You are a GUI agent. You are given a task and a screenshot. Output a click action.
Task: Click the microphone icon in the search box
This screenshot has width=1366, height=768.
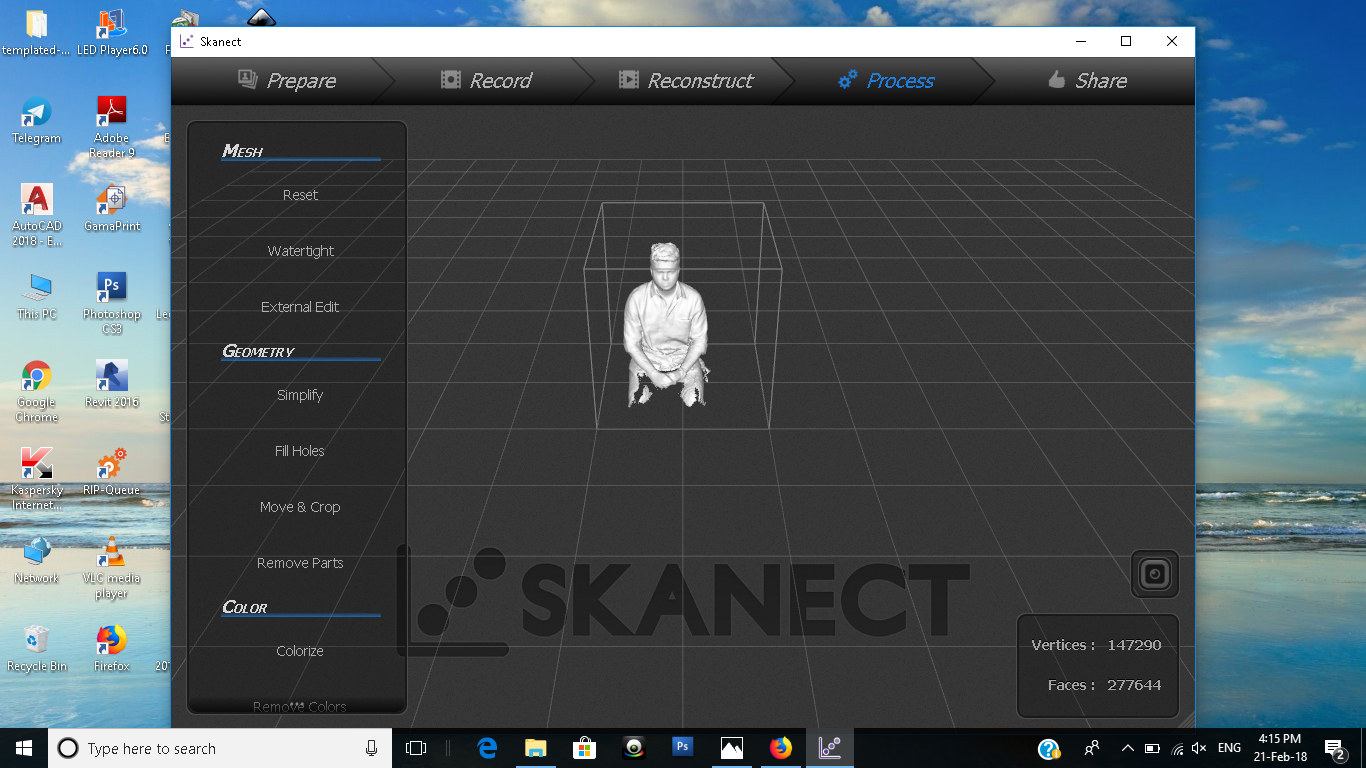(x=371, y=748)
